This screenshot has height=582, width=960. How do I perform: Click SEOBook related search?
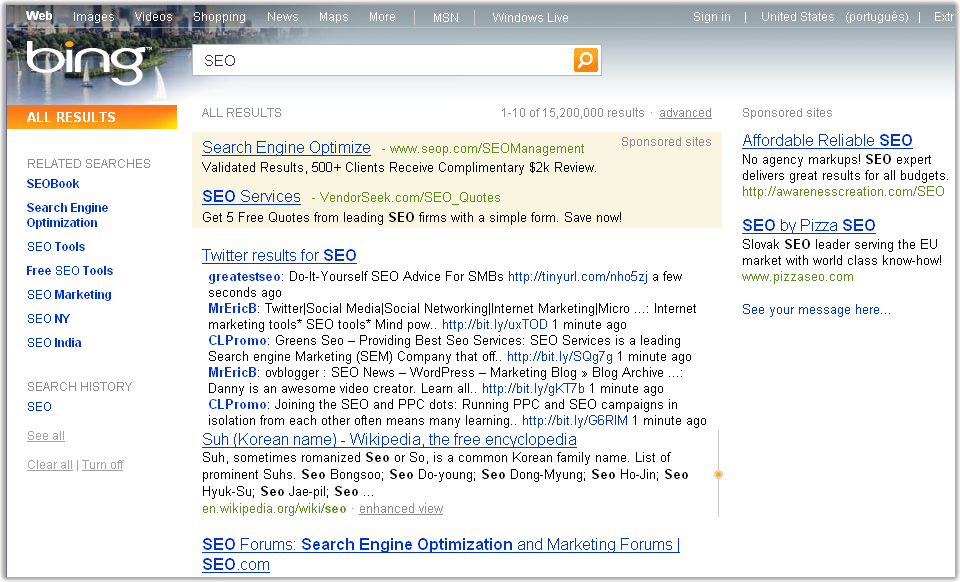(x=53, y=184)
